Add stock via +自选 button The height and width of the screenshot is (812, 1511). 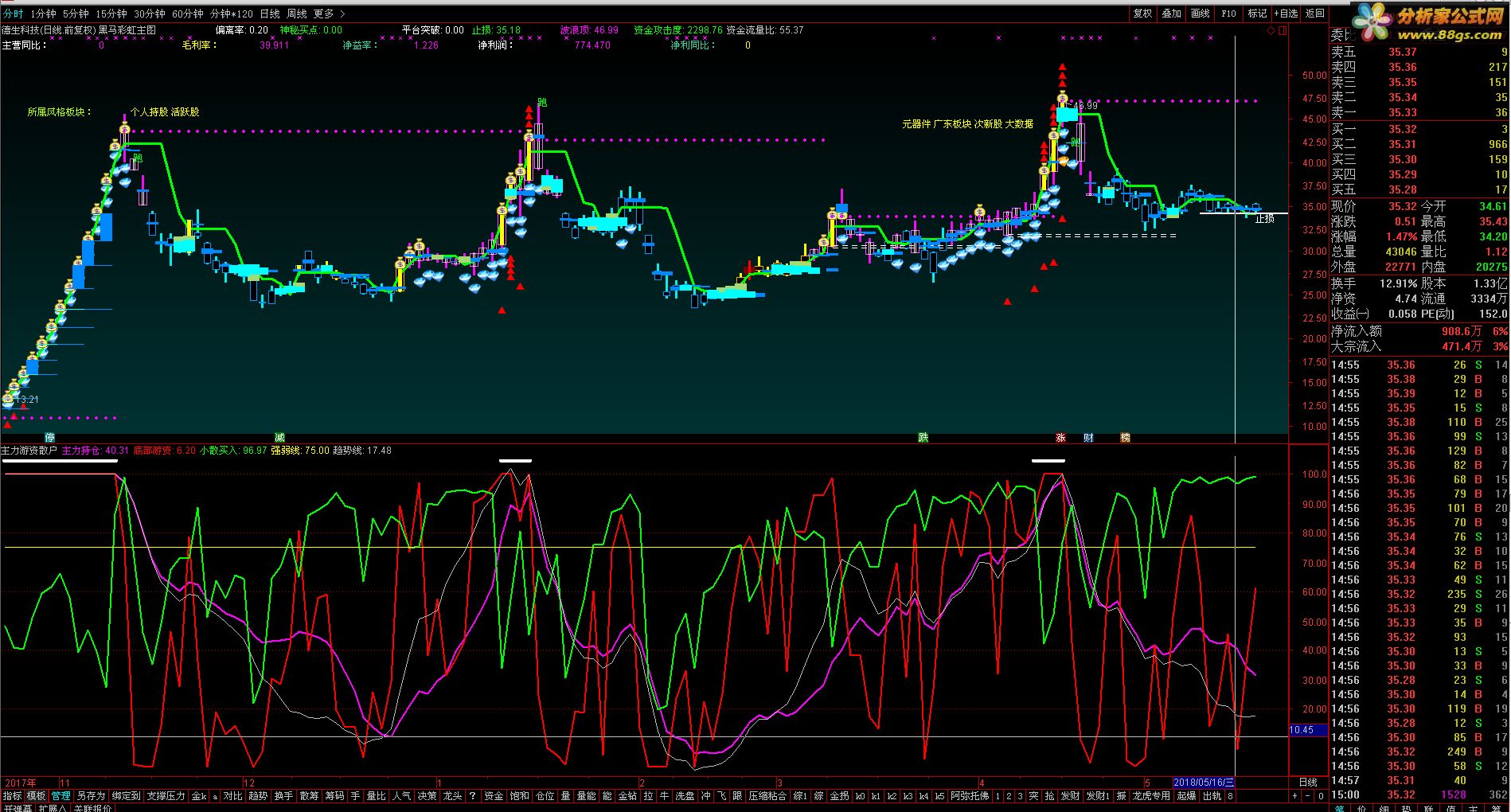tap(1286, 14)
